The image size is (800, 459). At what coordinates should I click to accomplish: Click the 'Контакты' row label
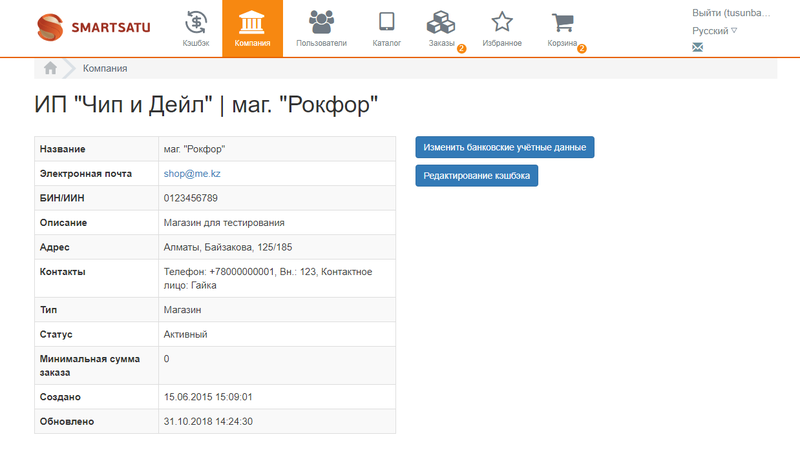point(62,272)
